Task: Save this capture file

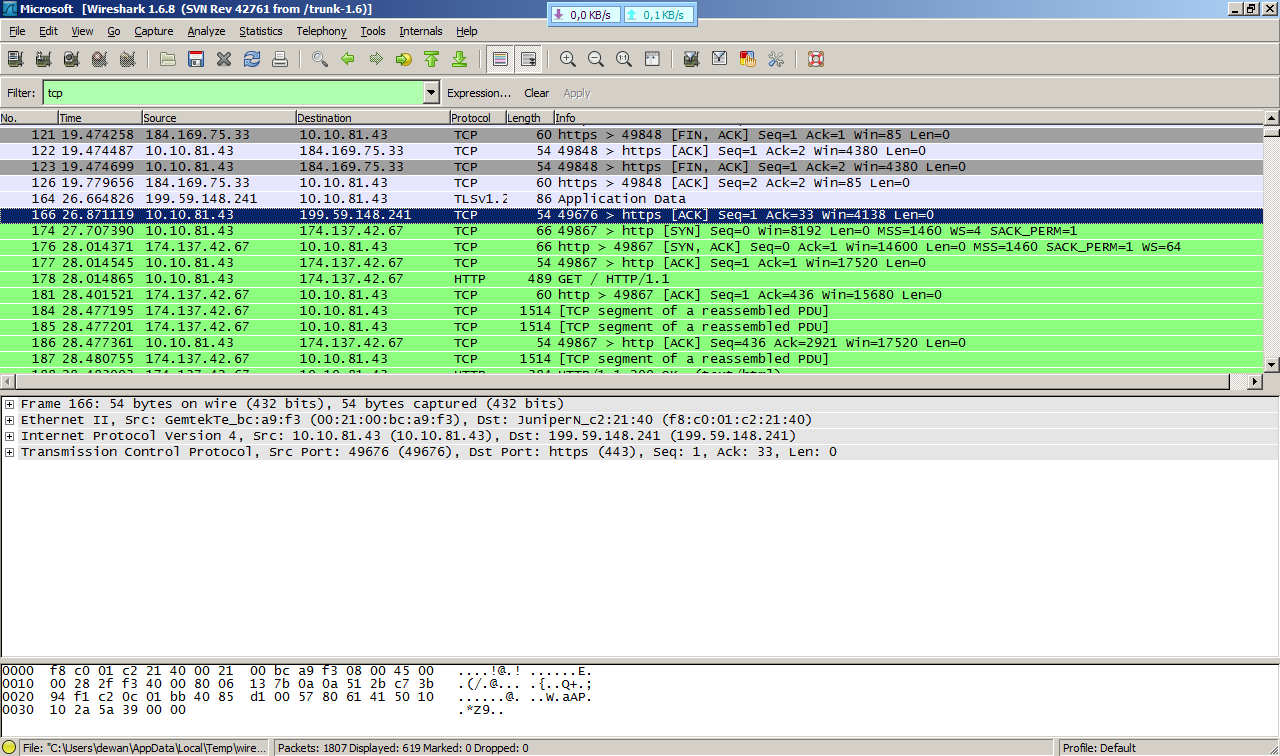Action: click(x=196, y=59)
